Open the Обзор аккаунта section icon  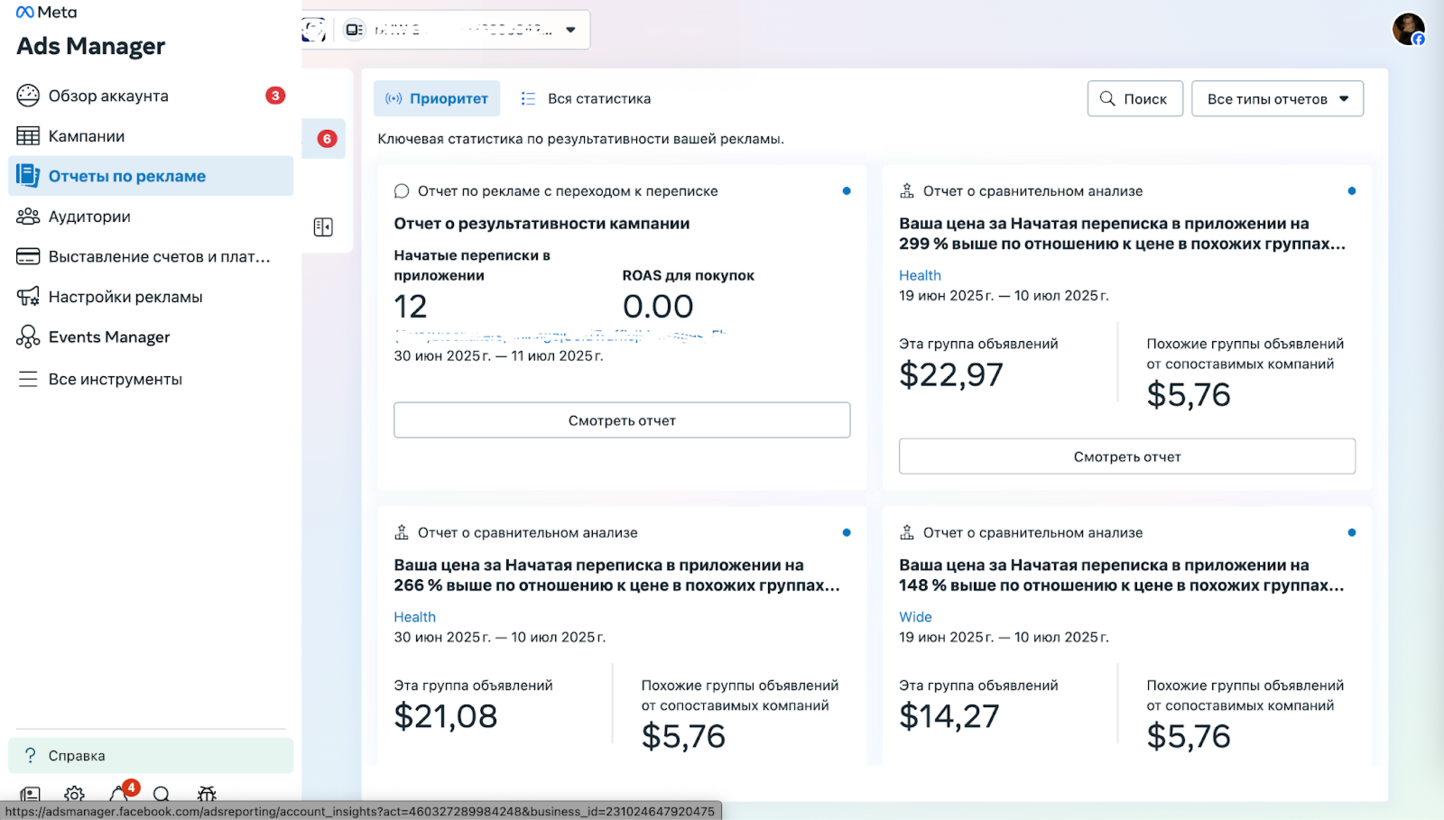pos(28,95)
